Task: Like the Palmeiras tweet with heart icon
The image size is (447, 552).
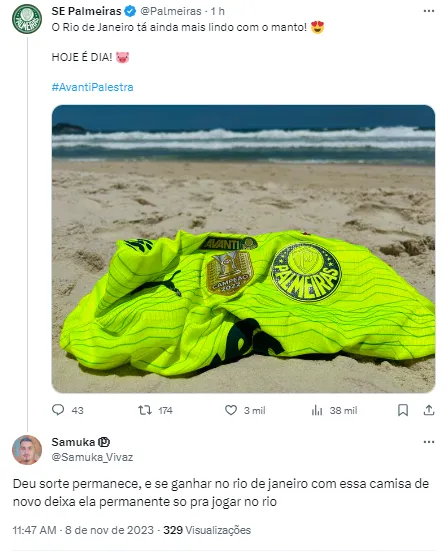Action: (231, 410)
